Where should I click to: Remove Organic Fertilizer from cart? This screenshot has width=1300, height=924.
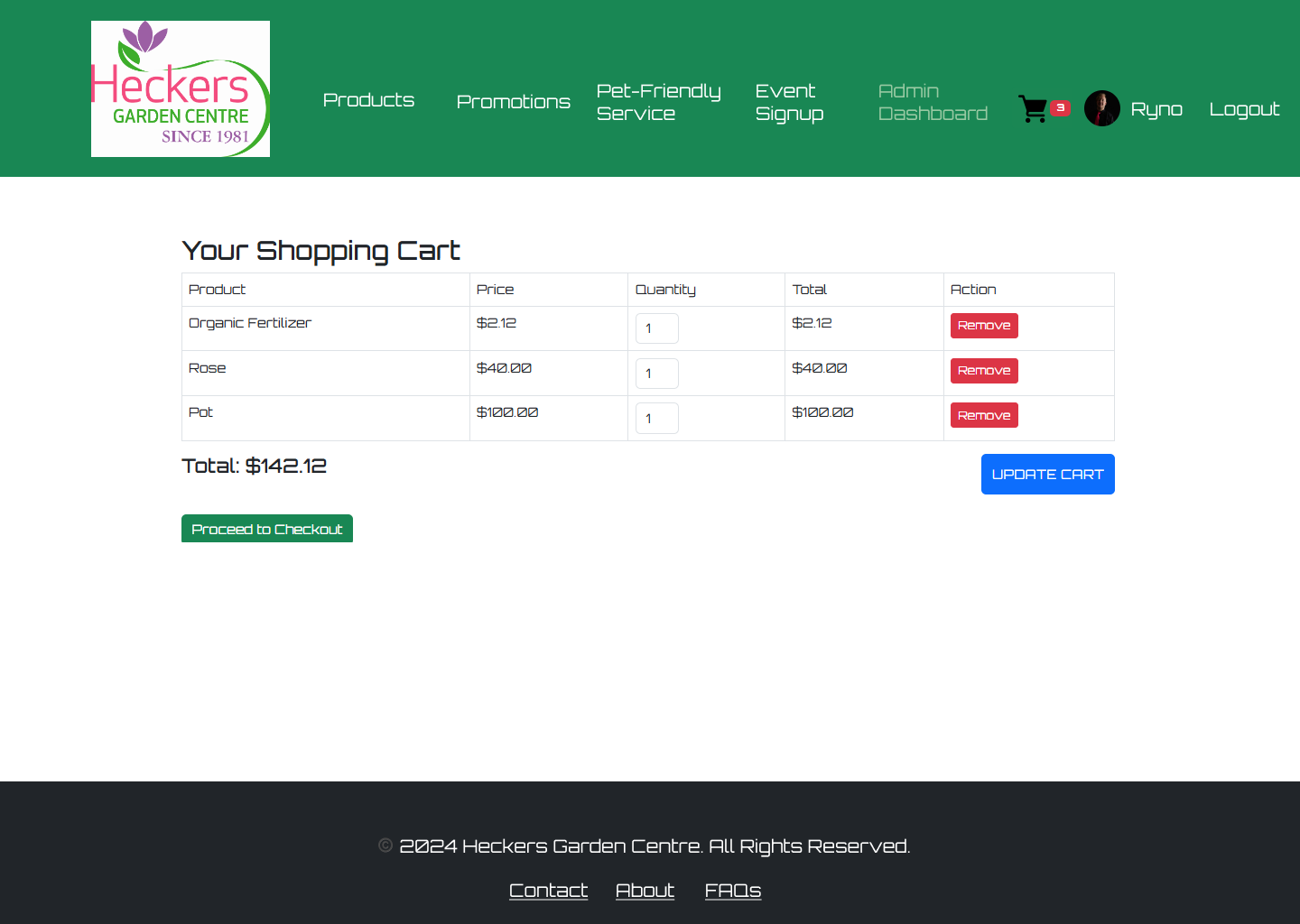984,326
